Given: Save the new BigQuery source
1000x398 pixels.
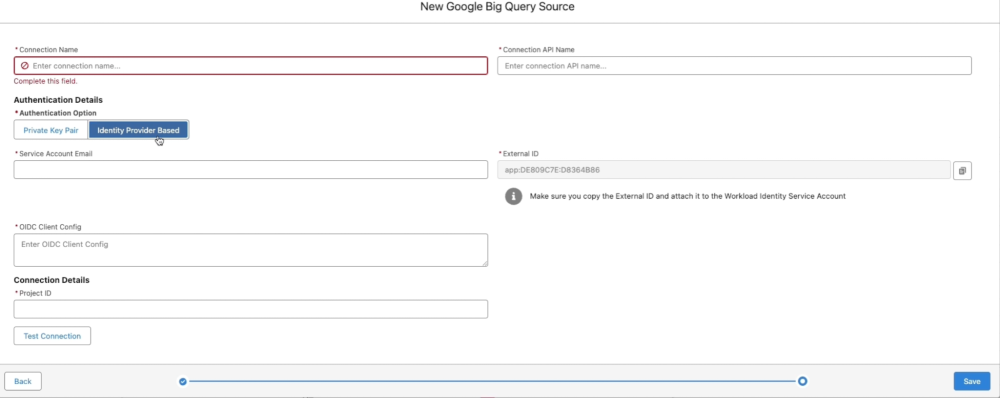Looking at the screenshot, I should pos(972,381).
